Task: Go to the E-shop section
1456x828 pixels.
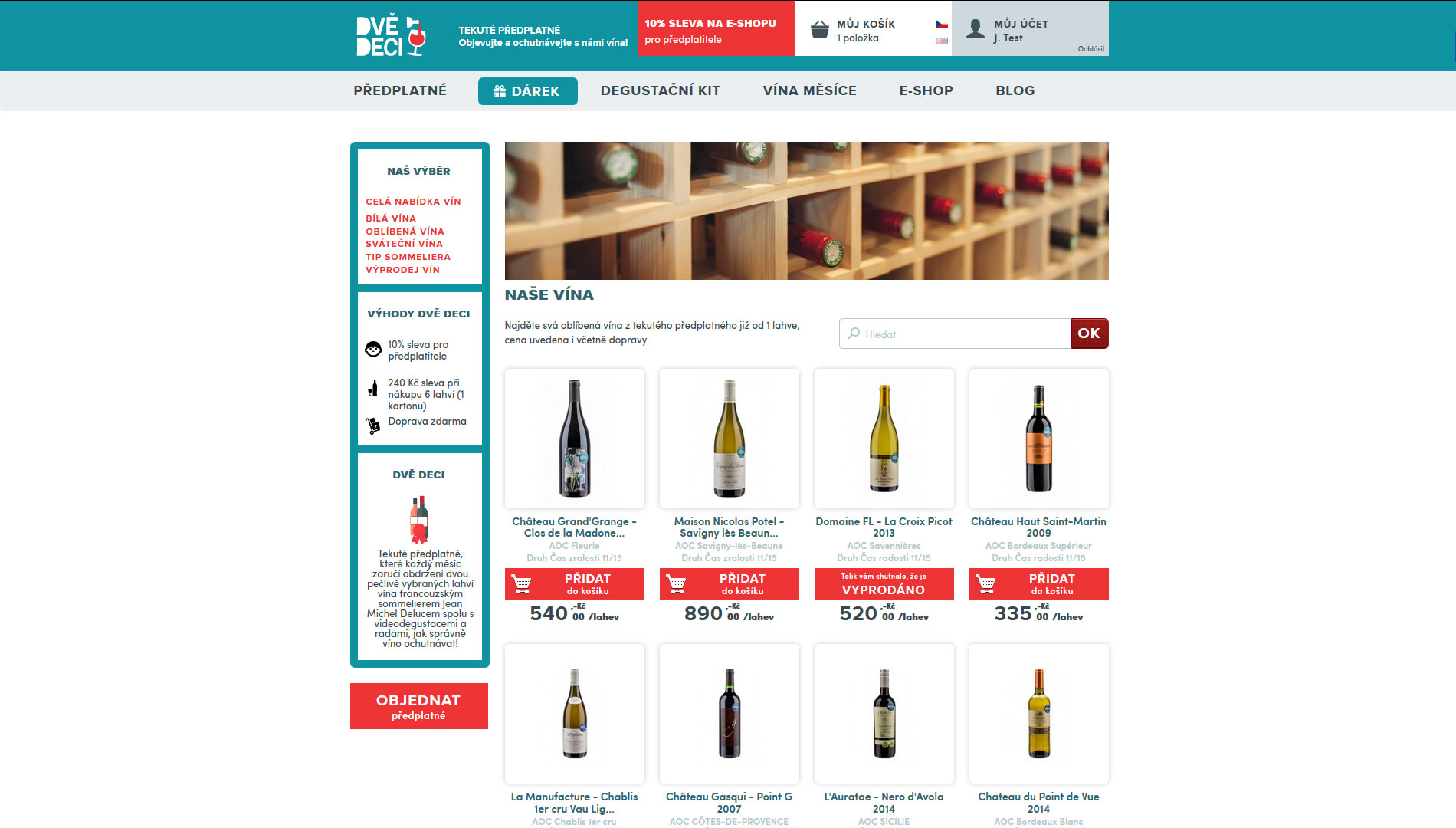Action: click(926, 90)
